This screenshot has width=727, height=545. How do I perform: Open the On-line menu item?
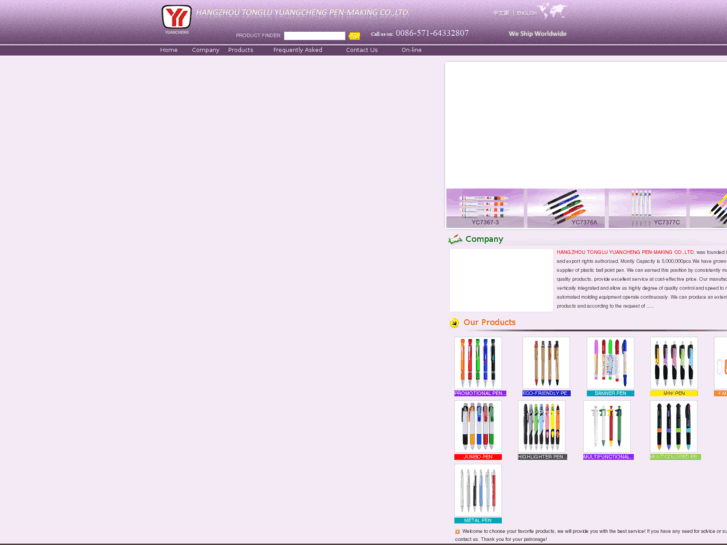pyautogui.click(x=412, y=50)
